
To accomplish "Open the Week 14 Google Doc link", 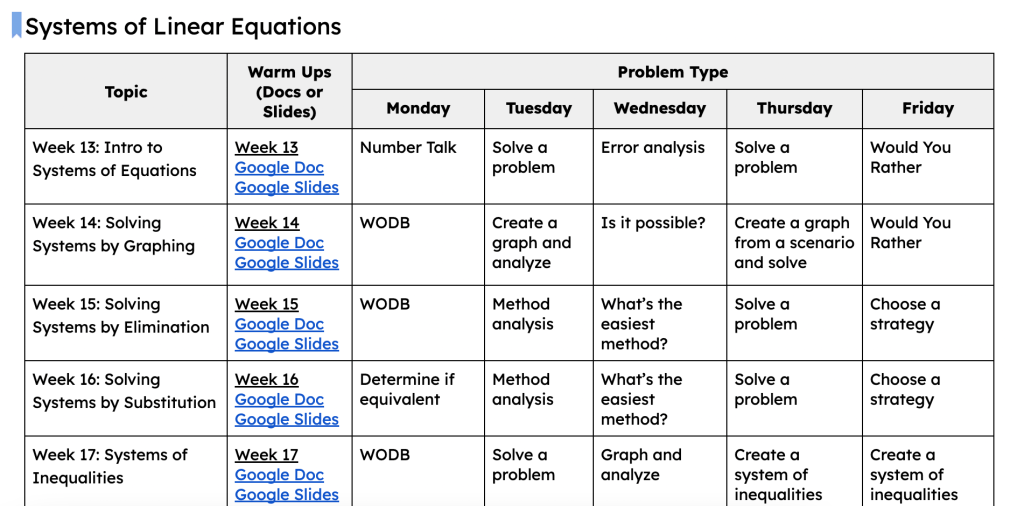I will [279, 243].
